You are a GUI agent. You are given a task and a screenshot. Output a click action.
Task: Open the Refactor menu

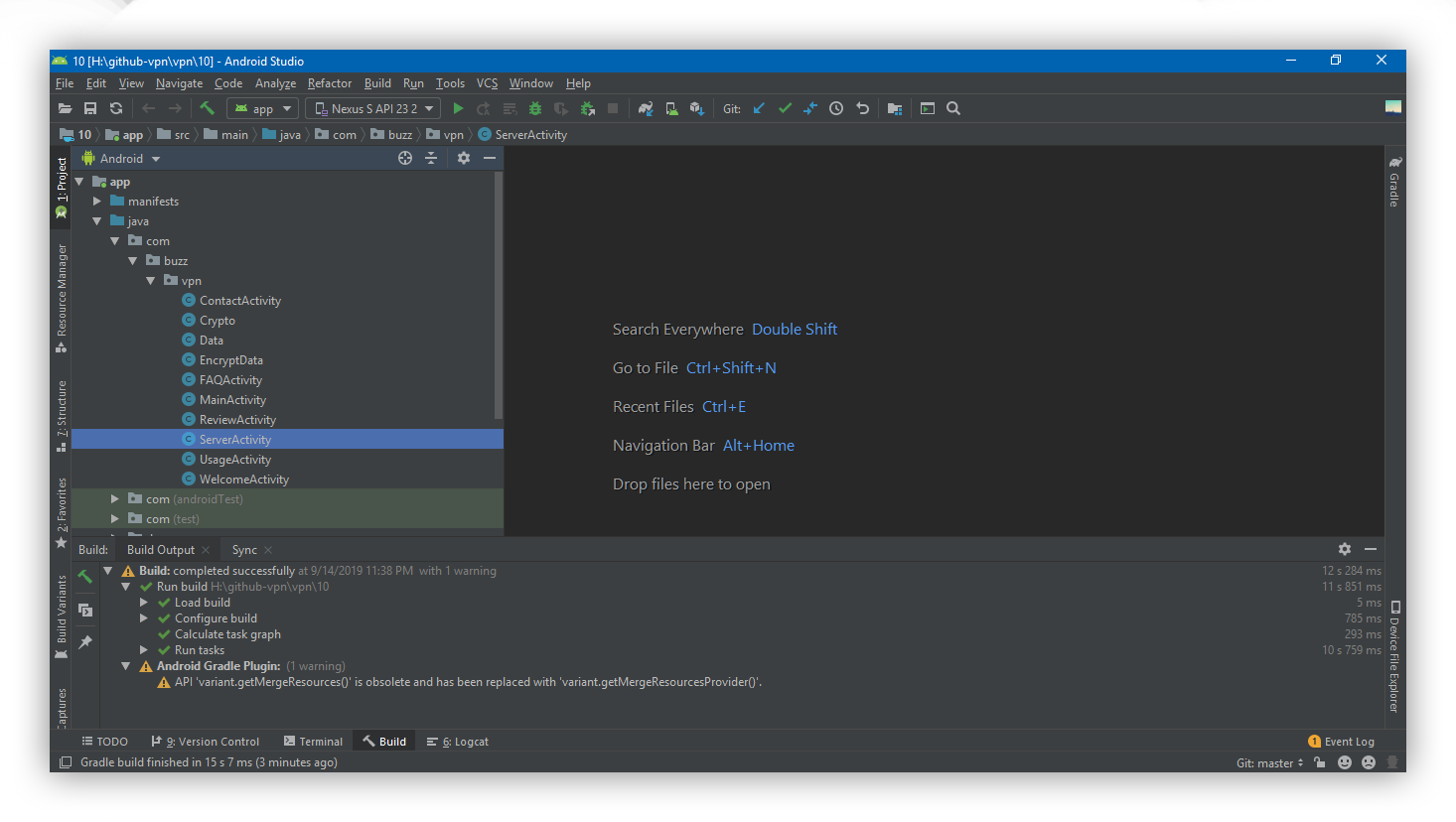[330, 83]
